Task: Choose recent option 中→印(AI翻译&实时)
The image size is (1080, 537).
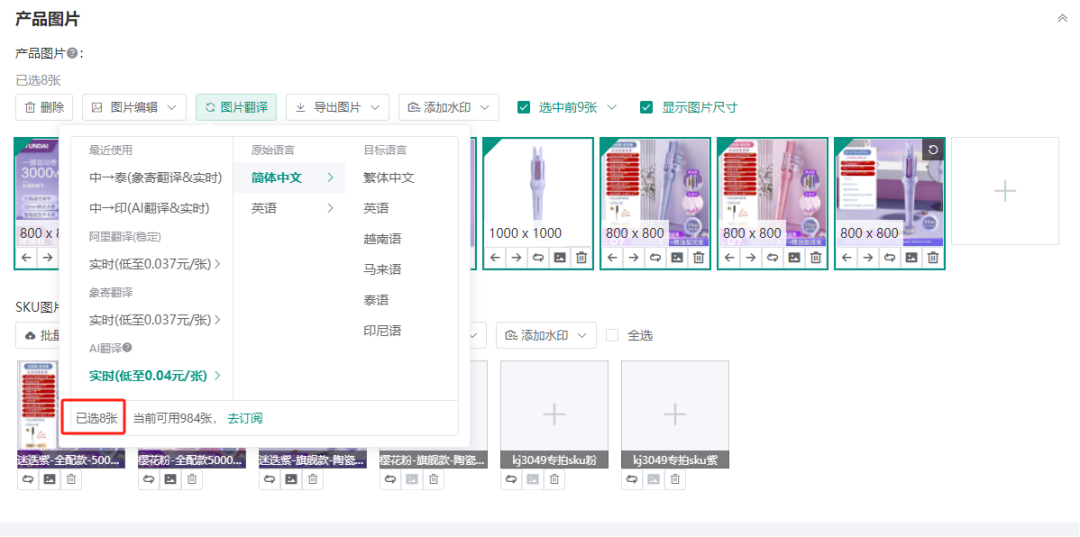Action: (149, 208)
